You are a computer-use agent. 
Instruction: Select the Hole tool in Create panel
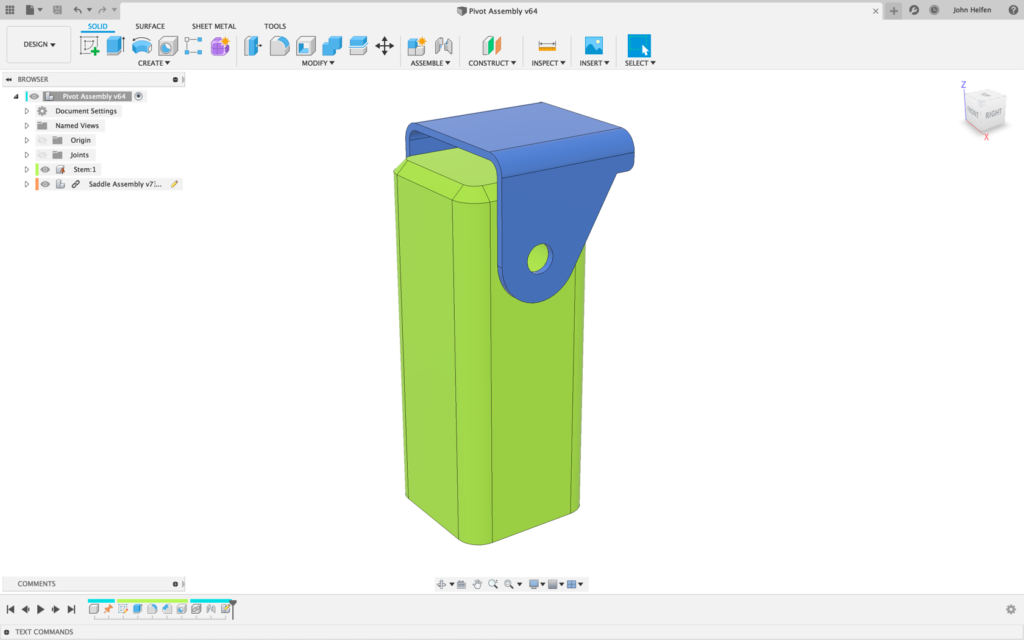pyautogui.click(x=167, y=45)
